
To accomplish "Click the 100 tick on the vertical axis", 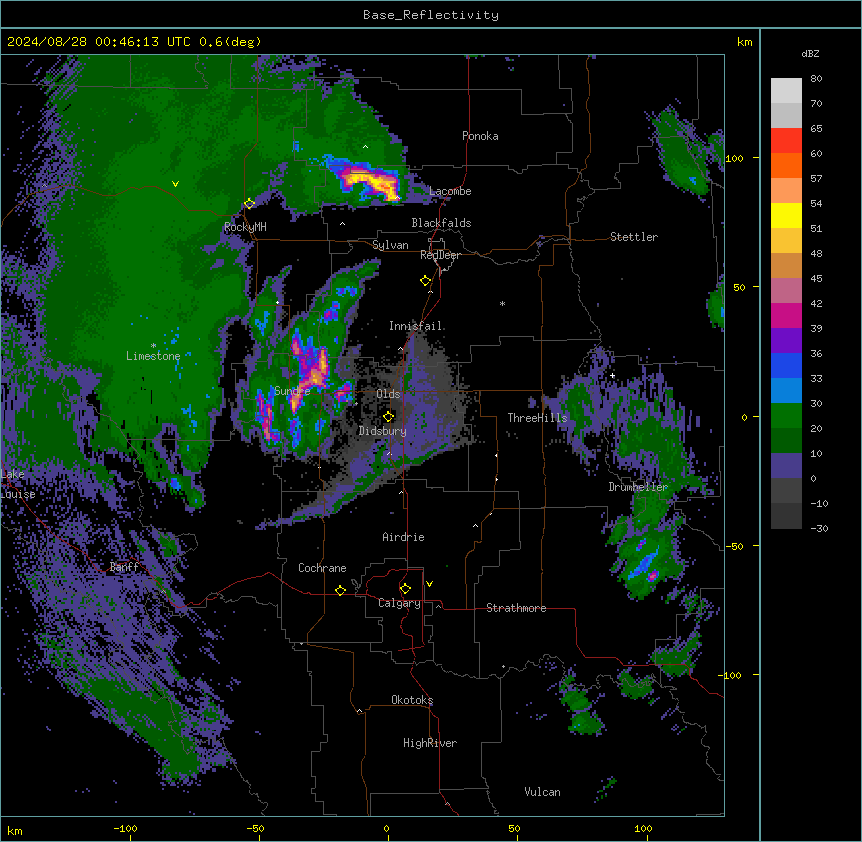I will [x=734, y=158].
